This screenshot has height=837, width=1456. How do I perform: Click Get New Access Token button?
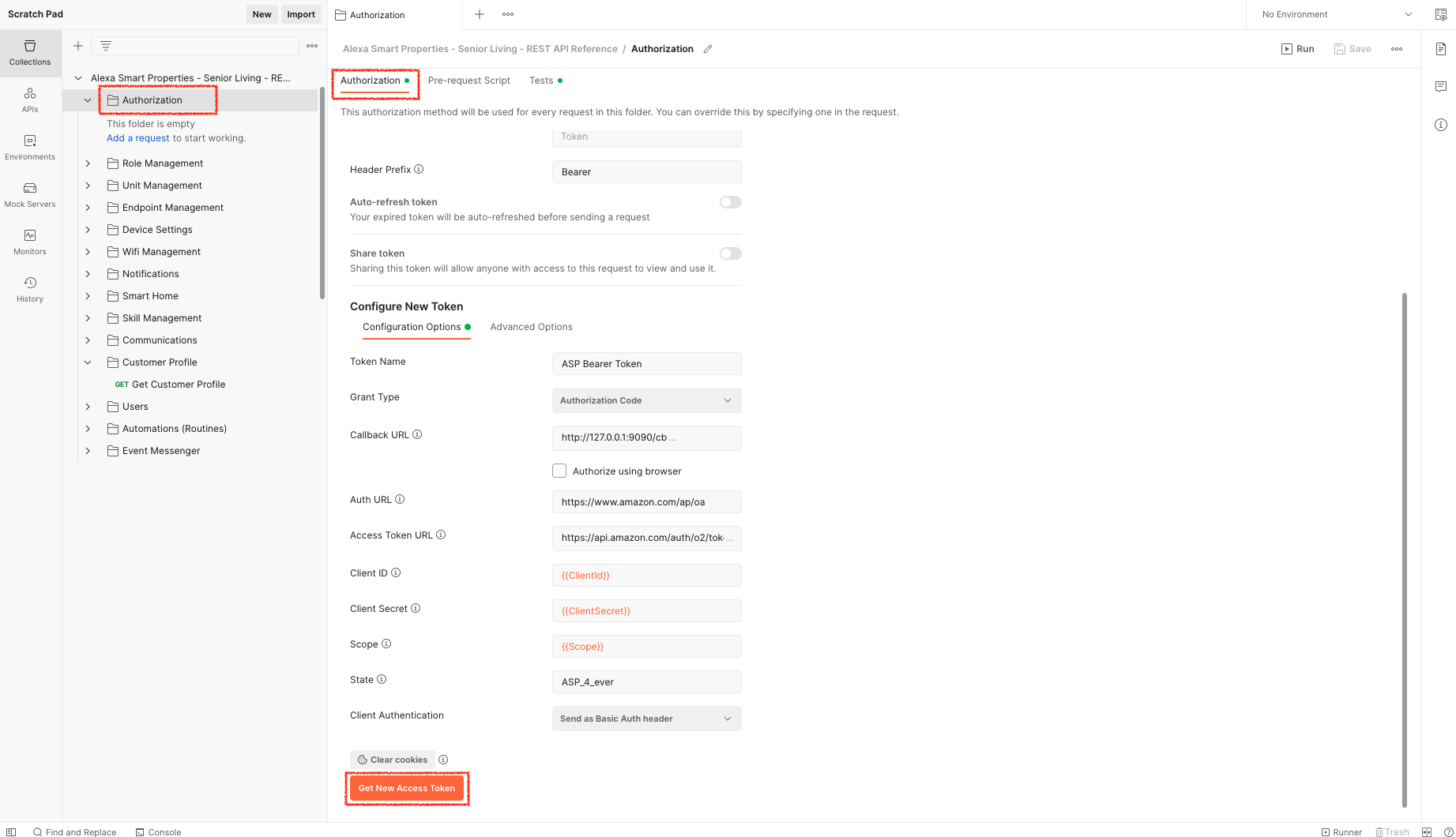[x=407, y=788]
